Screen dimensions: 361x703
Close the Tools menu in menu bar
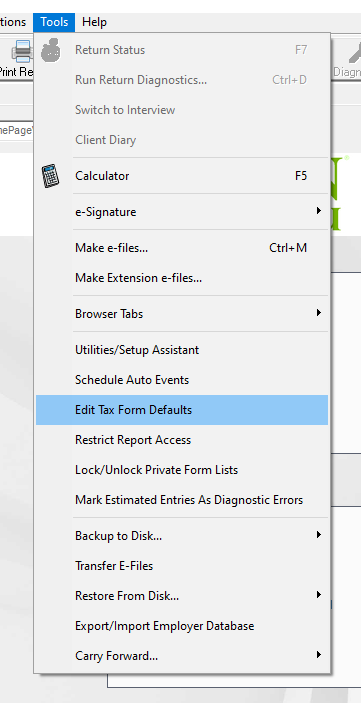[x=54, y=22]
